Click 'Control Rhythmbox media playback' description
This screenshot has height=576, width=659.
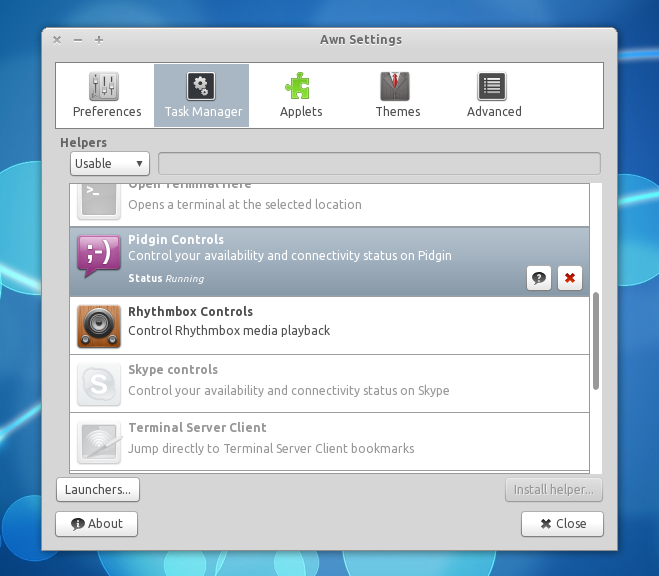229,331
